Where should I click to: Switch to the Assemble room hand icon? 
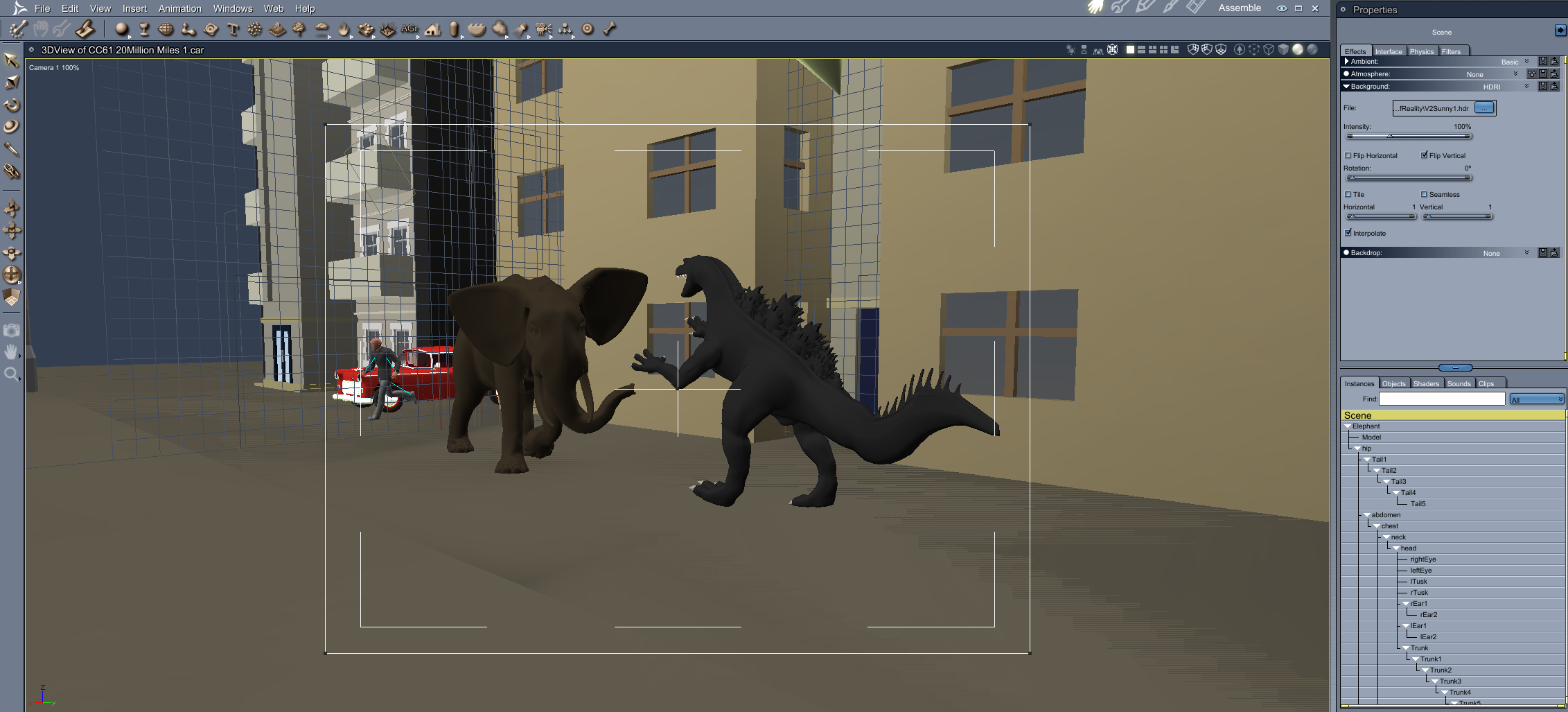click(1095, 8)
